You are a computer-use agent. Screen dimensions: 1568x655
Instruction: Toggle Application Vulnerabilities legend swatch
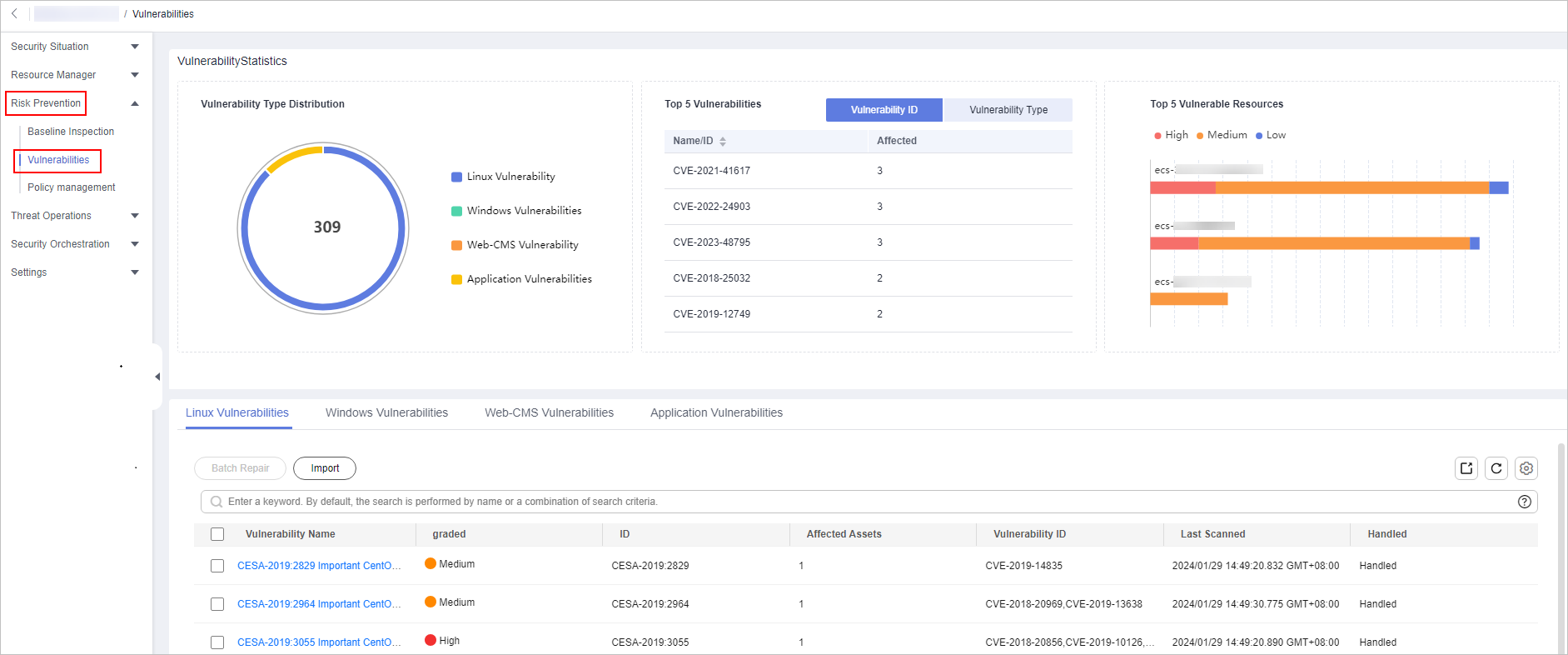tap(456, 279)
